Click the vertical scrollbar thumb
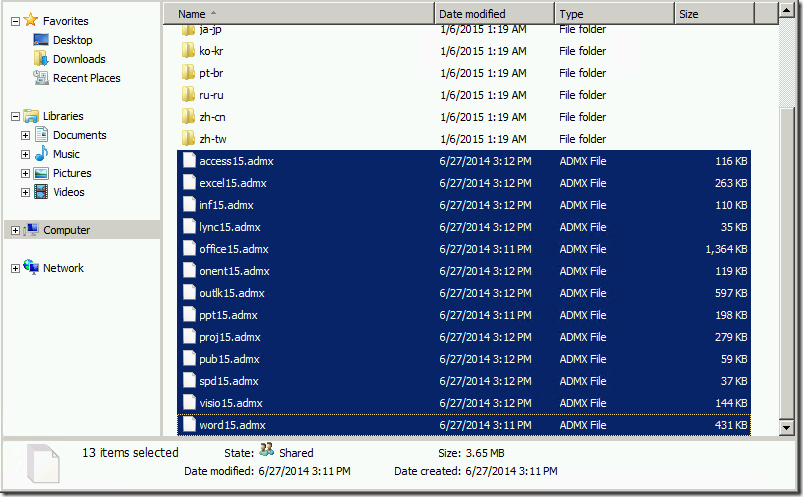 [786, 263]
